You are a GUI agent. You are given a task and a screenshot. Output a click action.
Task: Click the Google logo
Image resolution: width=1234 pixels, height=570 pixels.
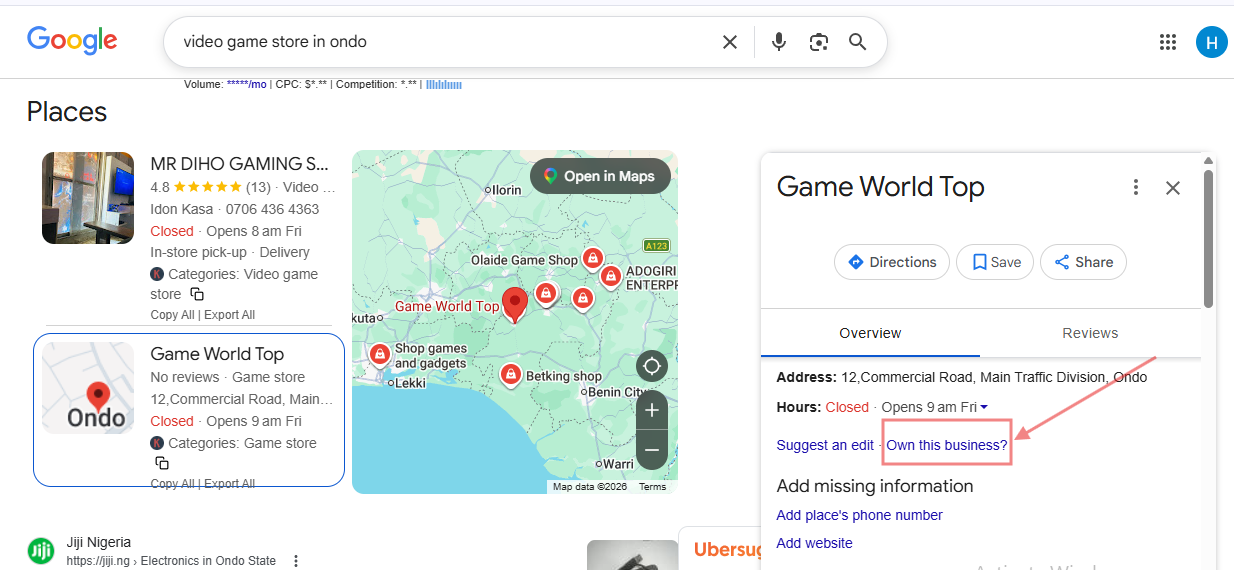tap(72, 40)
